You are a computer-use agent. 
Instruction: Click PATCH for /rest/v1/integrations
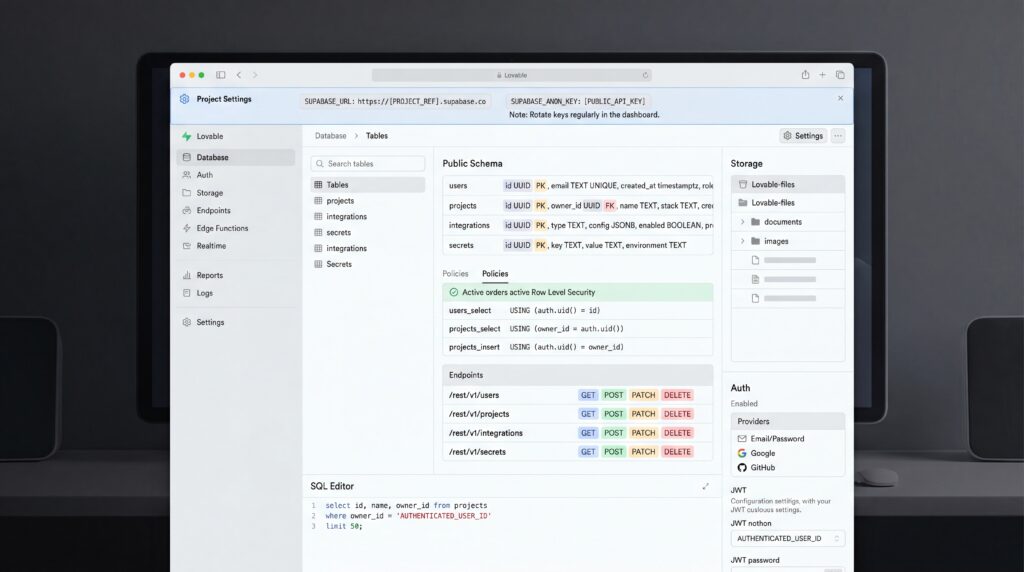click(x=643, y=433)
